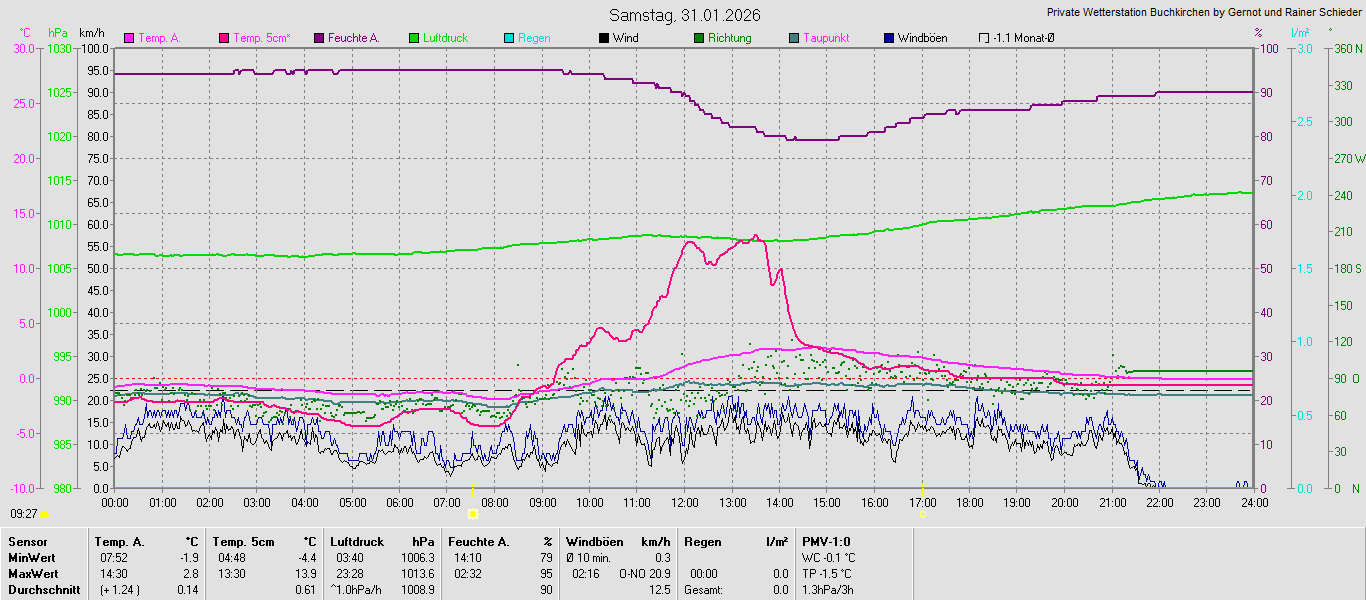Viewport: 1366px width, 600px height.
Task: Click the green Luftdruck legend square
Action: (414, 38)
